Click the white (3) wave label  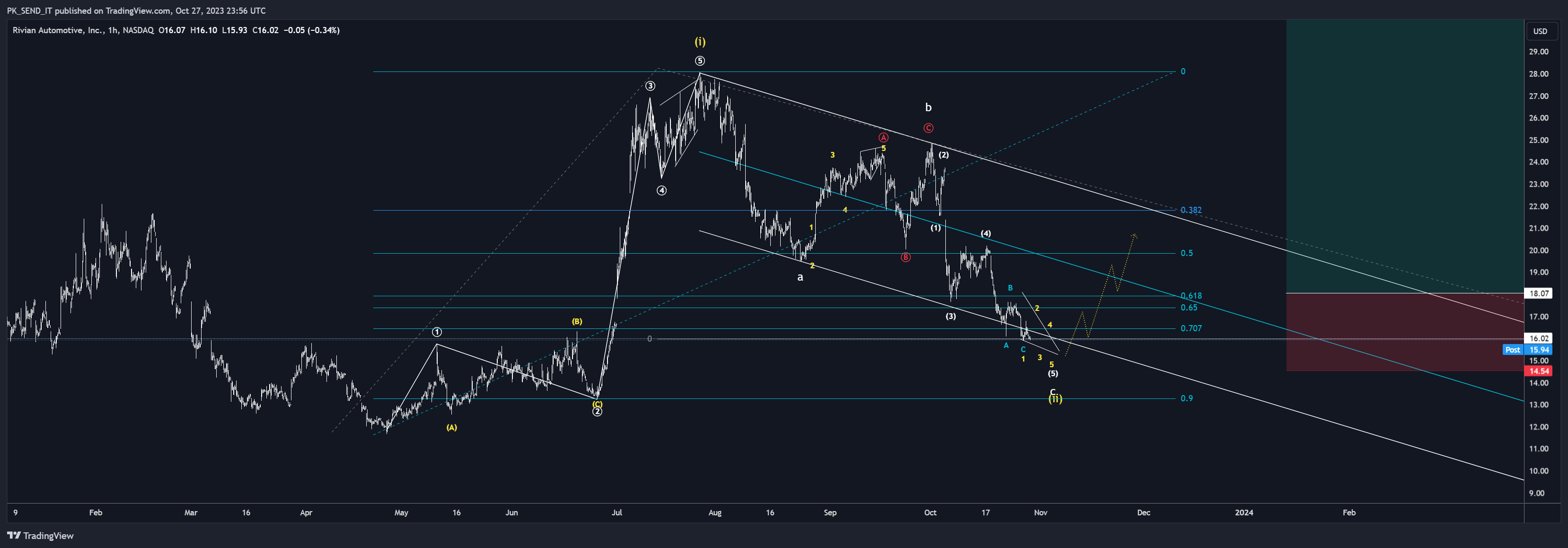[951, 316]
